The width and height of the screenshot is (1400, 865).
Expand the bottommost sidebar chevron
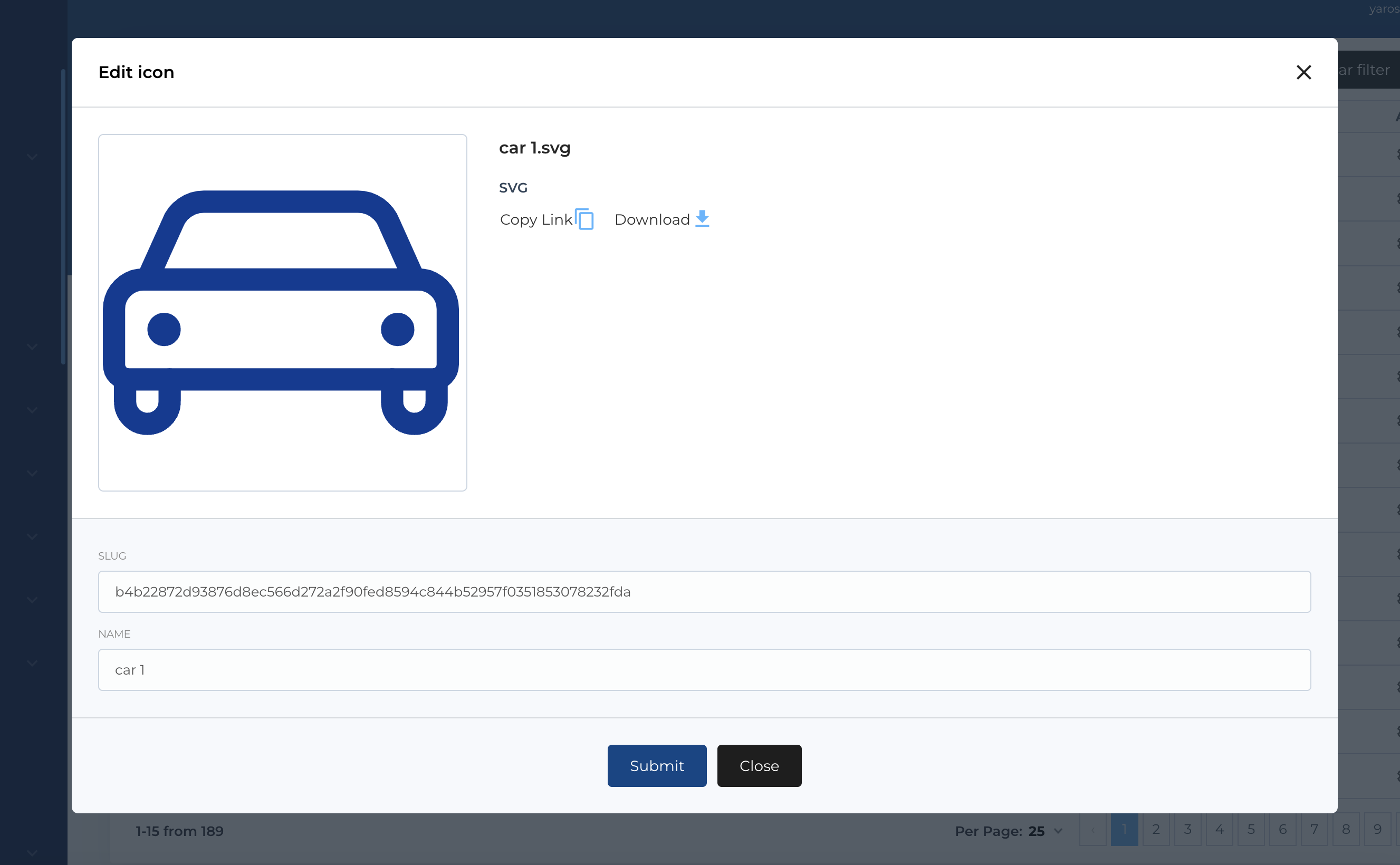33,852
